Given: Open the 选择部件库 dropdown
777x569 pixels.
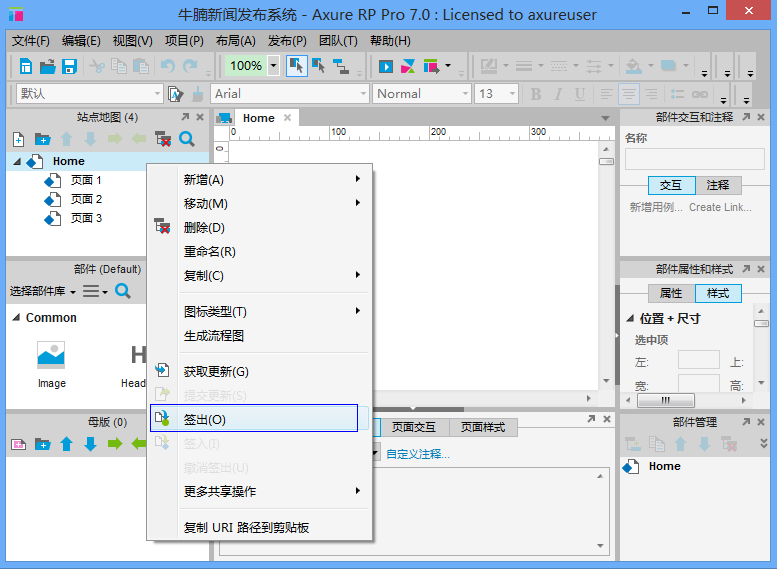Looking at the screenshot, I should 43,291.
